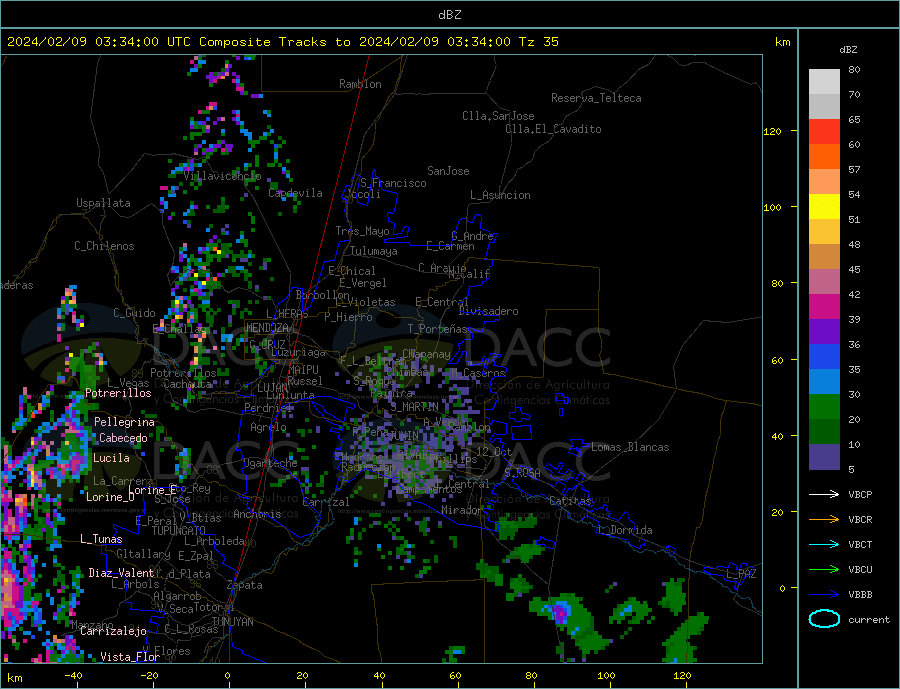Select the yellow 51-54 dBZ swatch
Image resolution: width=900 pixels, height=689 pixels.
coord(824,207)
